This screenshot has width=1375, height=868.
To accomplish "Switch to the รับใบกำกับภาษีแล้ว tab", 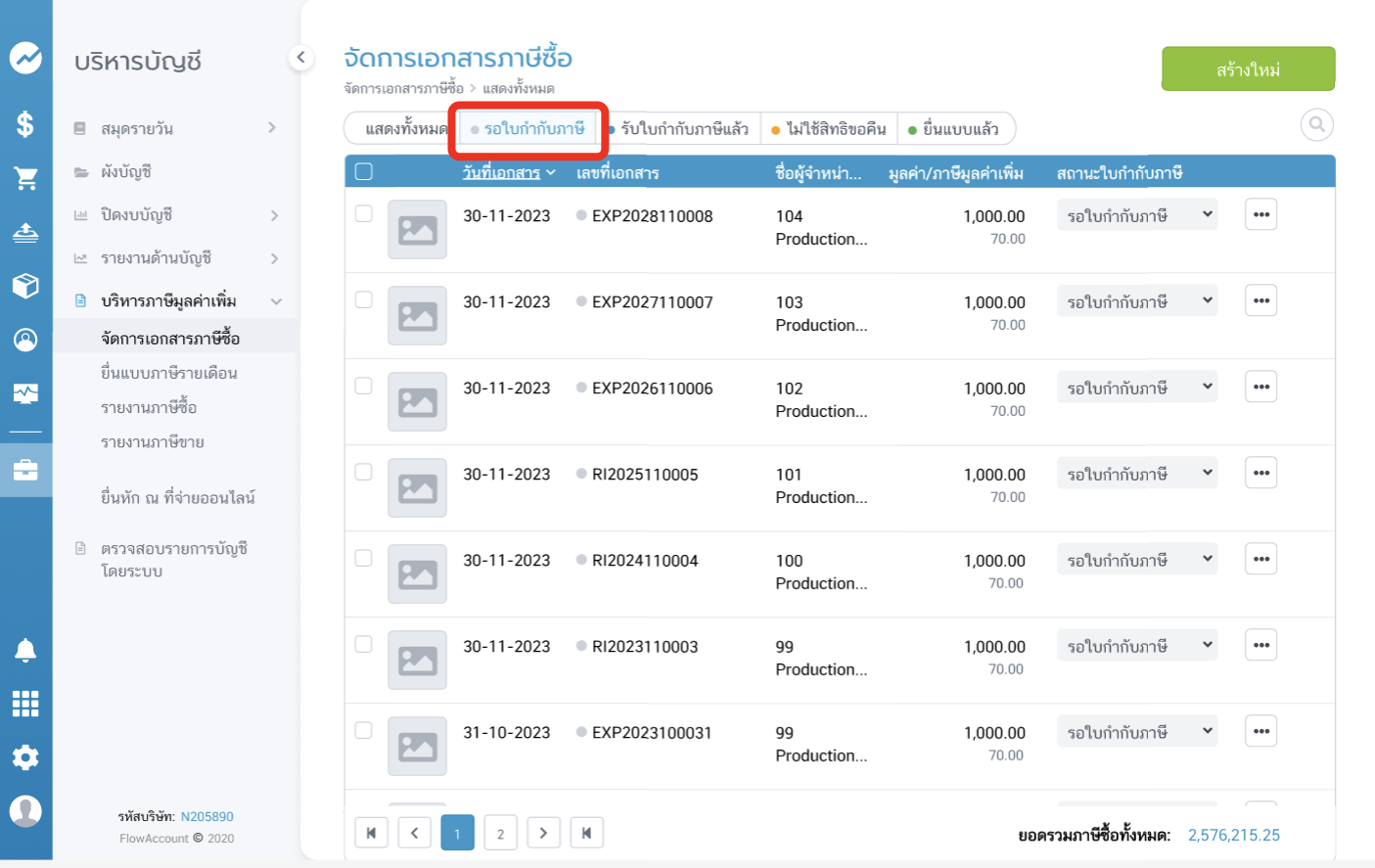I will coord(684,129).
